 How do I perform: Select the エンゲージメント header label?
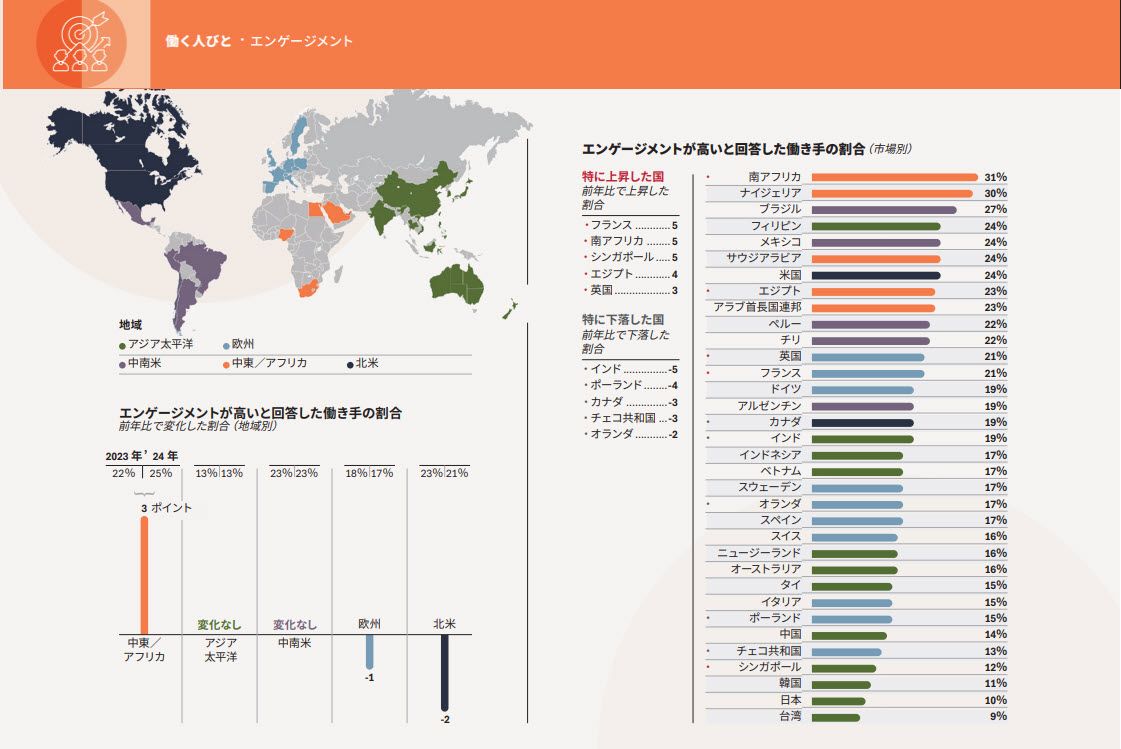(301, 41)
